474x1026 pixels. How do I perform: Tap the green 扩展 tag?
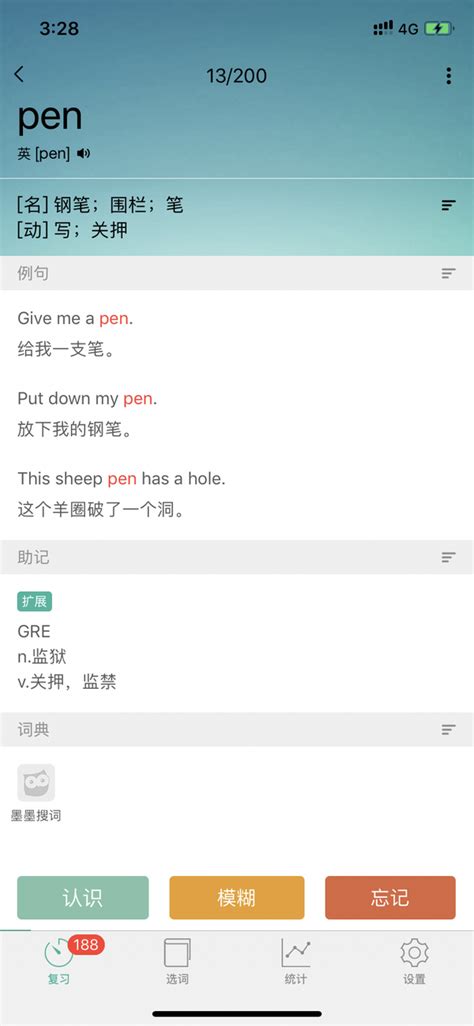click(35, 601)
